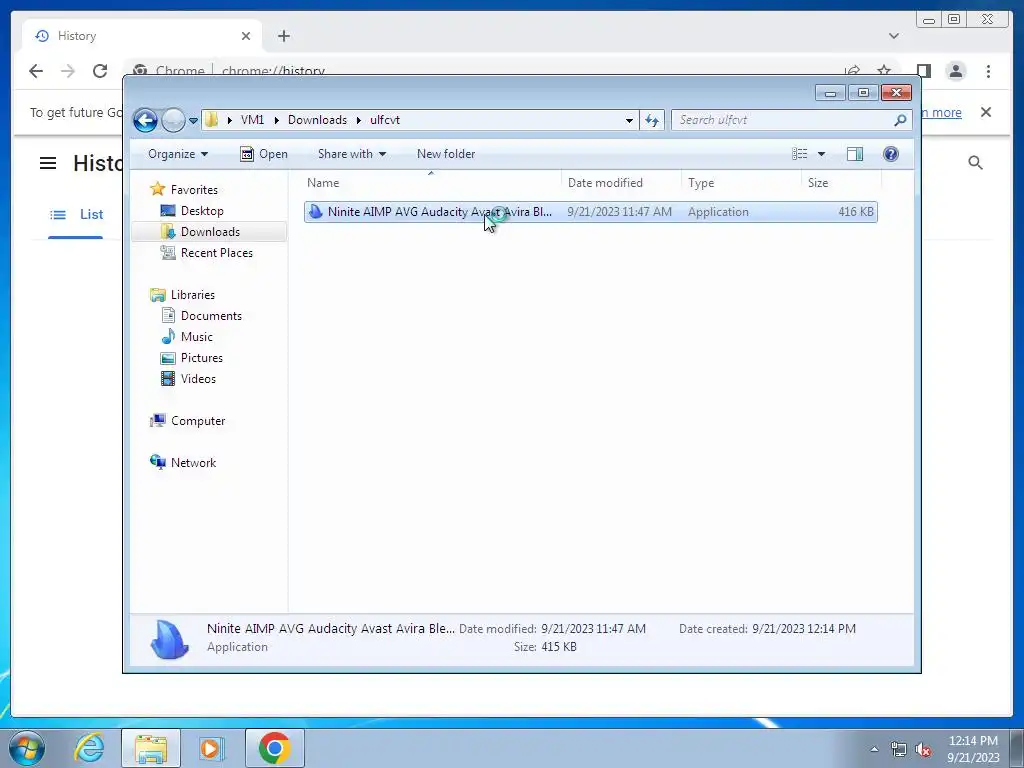Open the Chrome three-dot menu
The width and height of the screenshot is (1024, 768).
tap(988, 71)
